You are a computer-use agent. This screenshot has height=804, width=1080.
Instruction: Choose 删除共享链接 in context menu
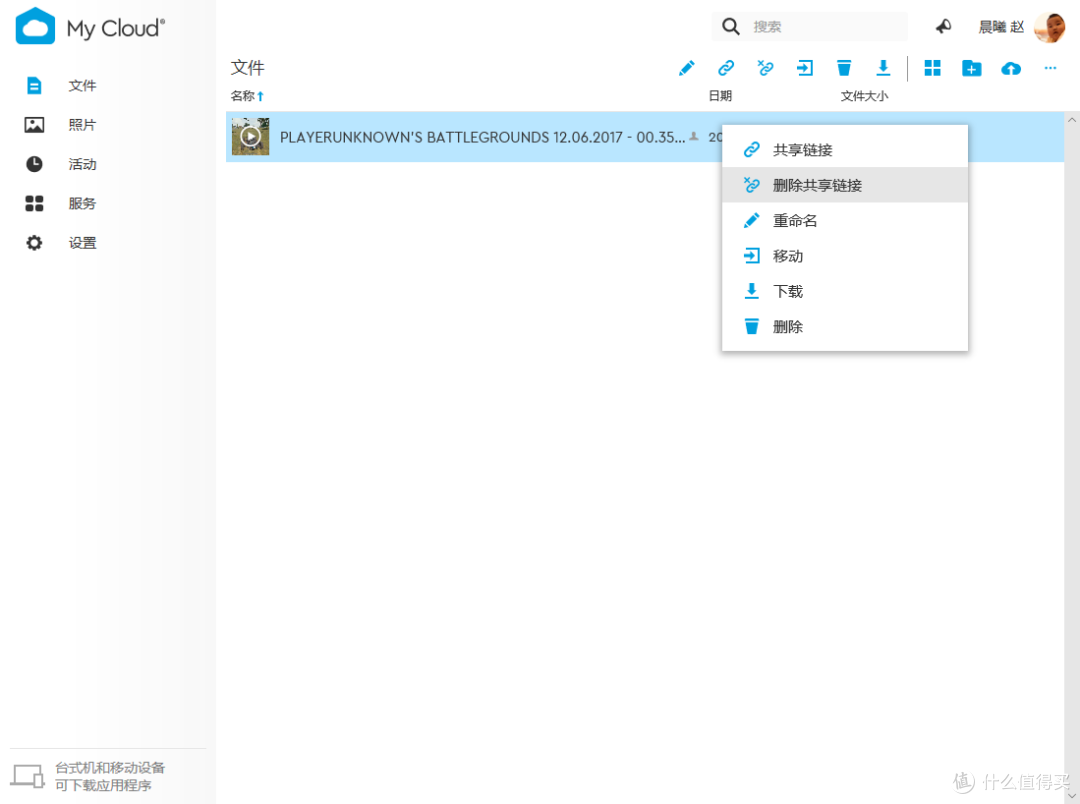845,185
